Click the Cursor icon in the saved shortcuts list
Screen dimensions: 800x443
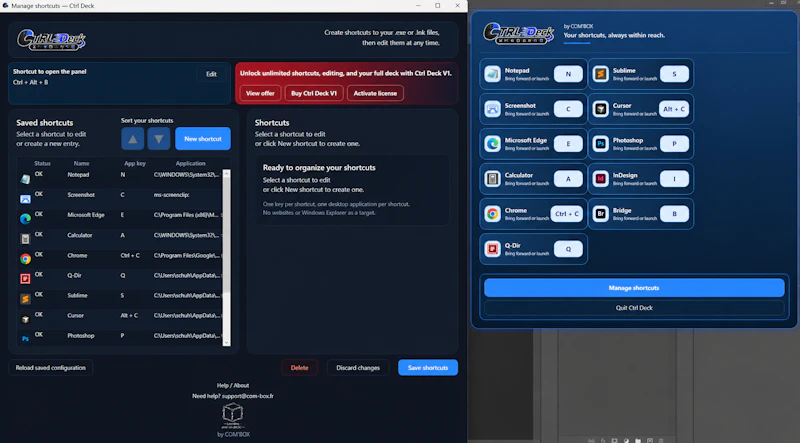(25, 319)
